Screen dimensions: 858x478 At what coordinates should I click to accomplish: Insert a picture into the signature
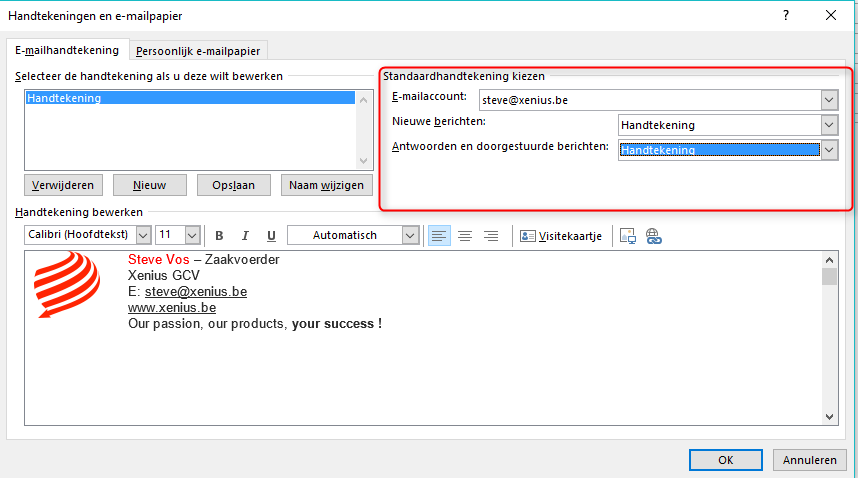pos(628,236)
